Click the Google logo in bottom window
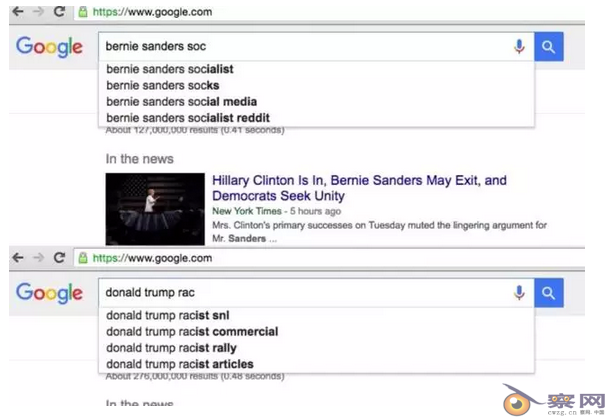This screenshot has height=417, width=605. 49,293
